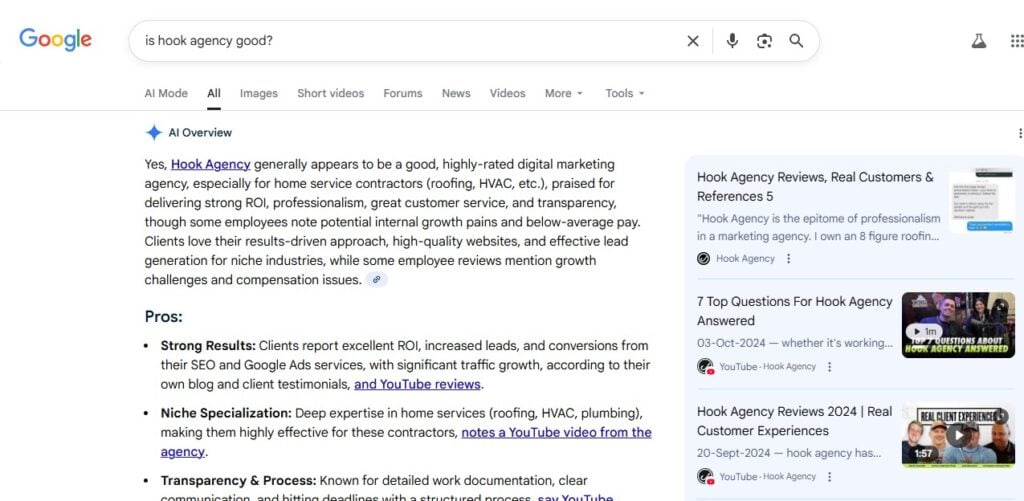Viewport: 1024px width, 501px height.
Task: Click the Hook Agency reviews screenshot thumbnail
Action: coord(982,201)
